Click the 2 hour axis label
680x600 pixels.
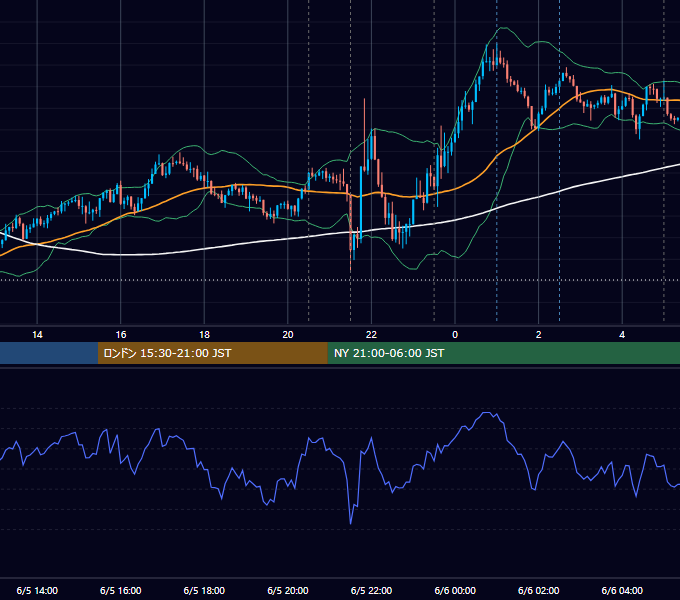coord(539,335)
